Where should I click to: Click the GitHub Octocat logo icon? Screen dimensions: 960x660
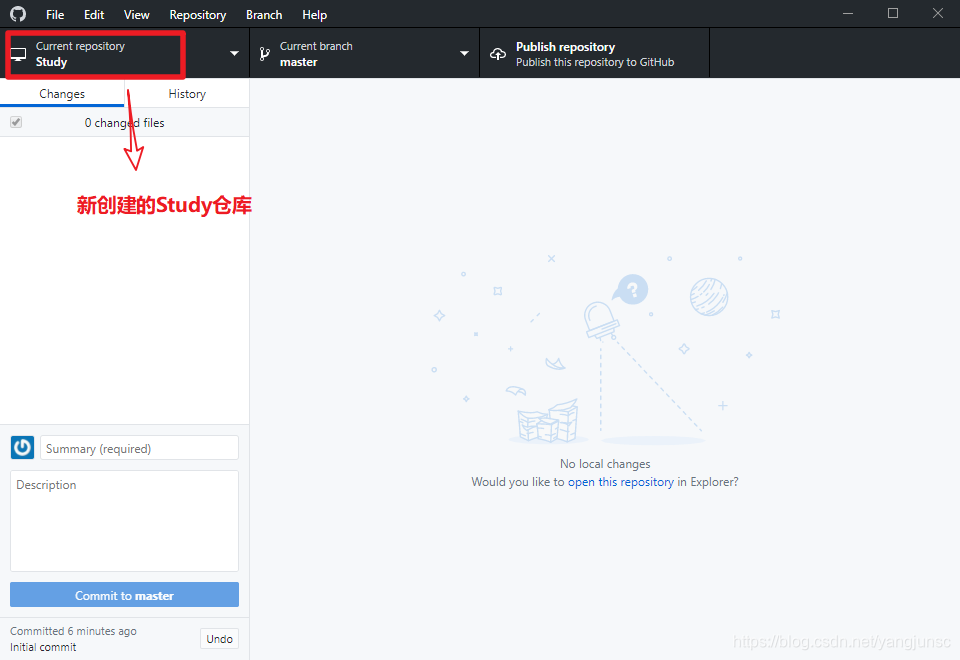tap(18, 13)
